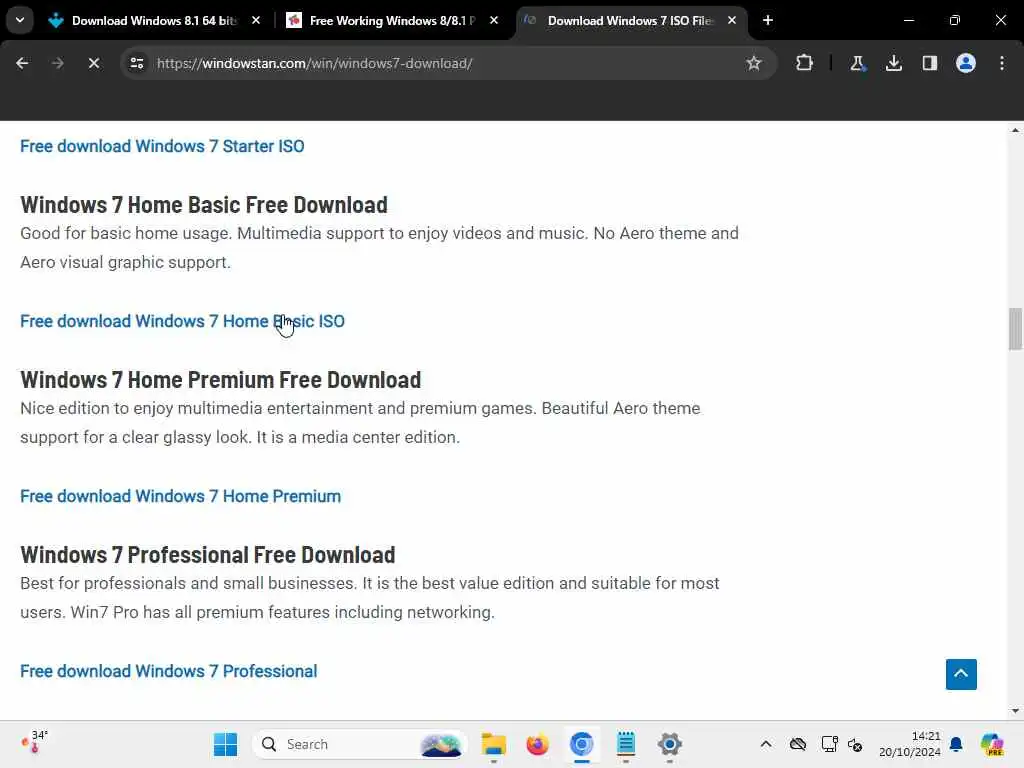Open Free download Windows 7 Starter ISO link

[162, 146]
